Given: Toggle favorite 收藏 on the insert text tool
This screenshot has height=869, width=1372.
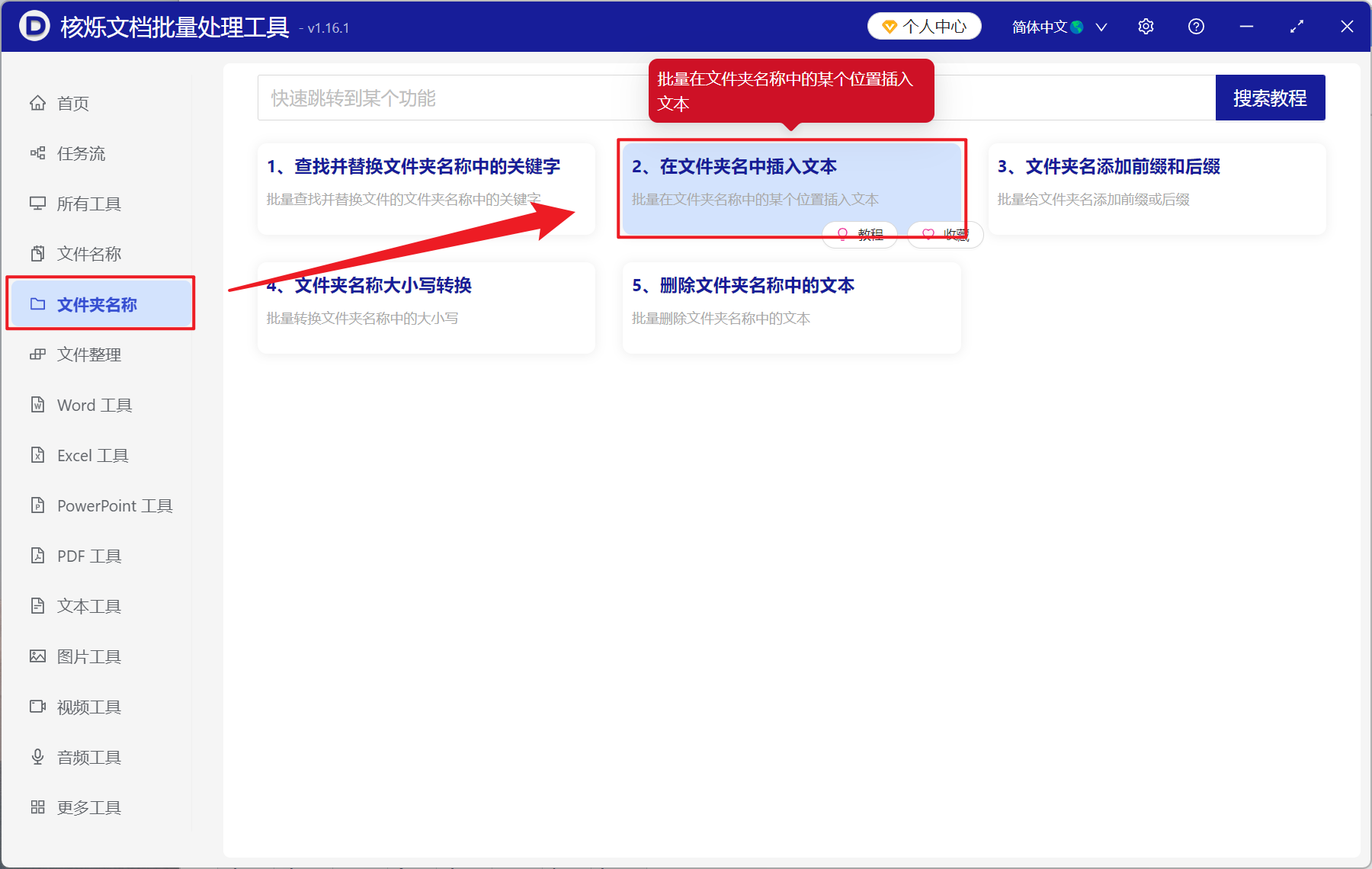Looking at the screenshot, I should [944, 234].
